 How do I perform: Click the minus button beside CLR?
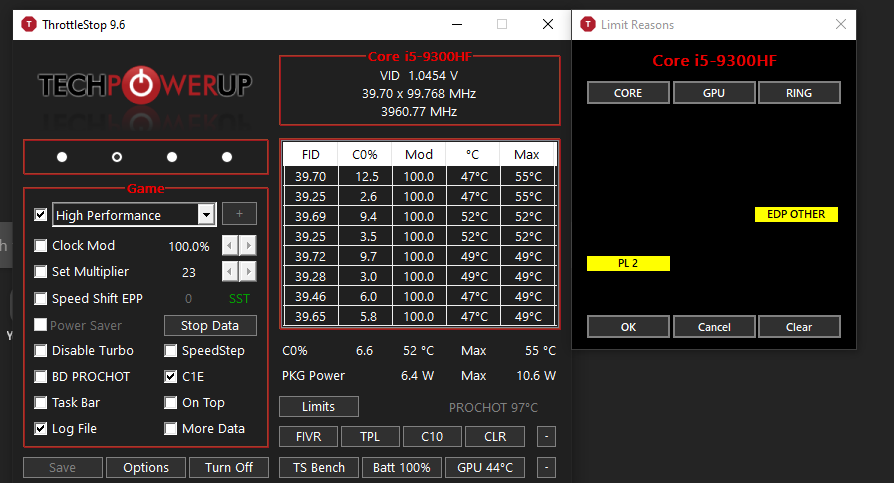[x=546, y=437]
